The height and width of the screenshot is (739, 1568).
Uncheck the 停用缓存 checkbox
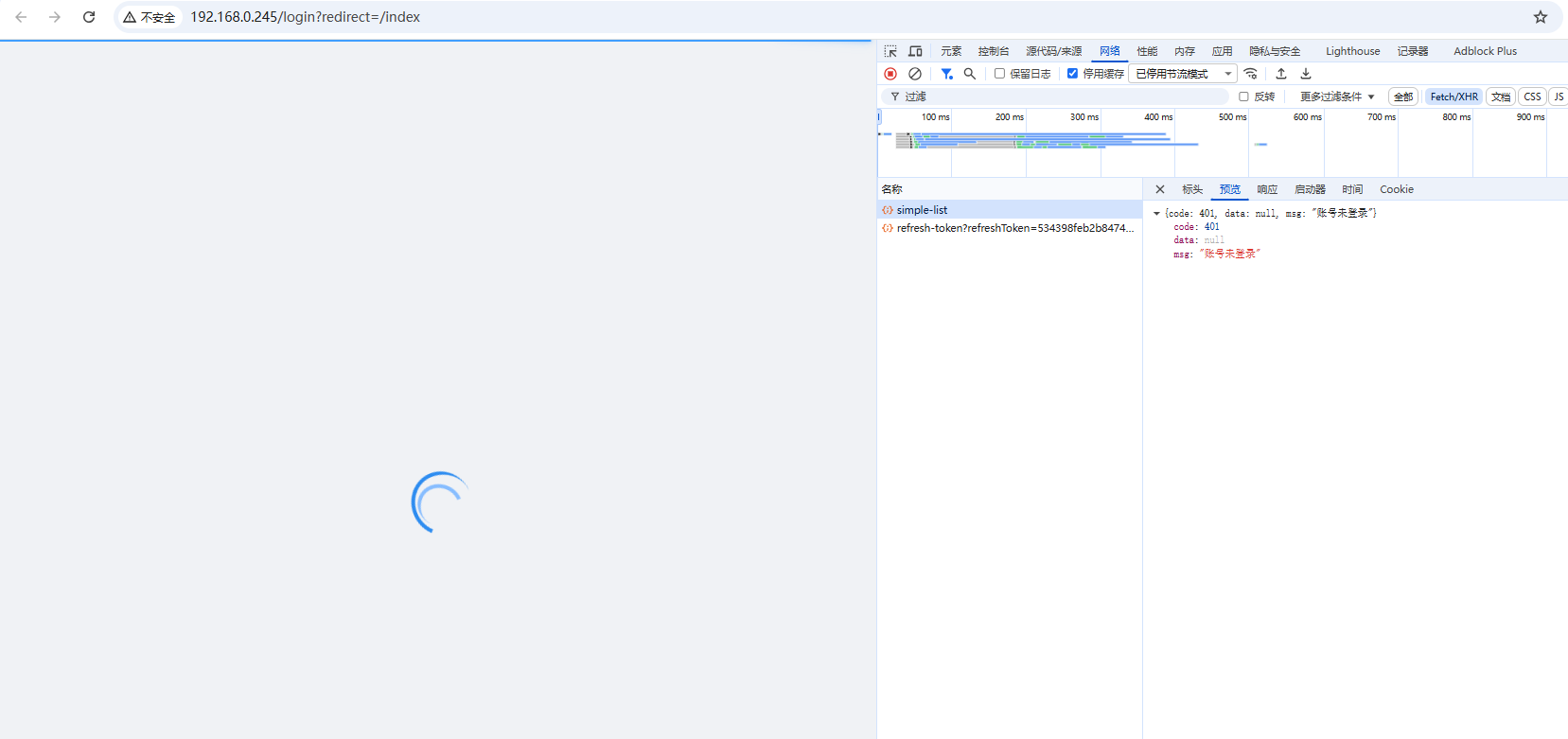1072,74
